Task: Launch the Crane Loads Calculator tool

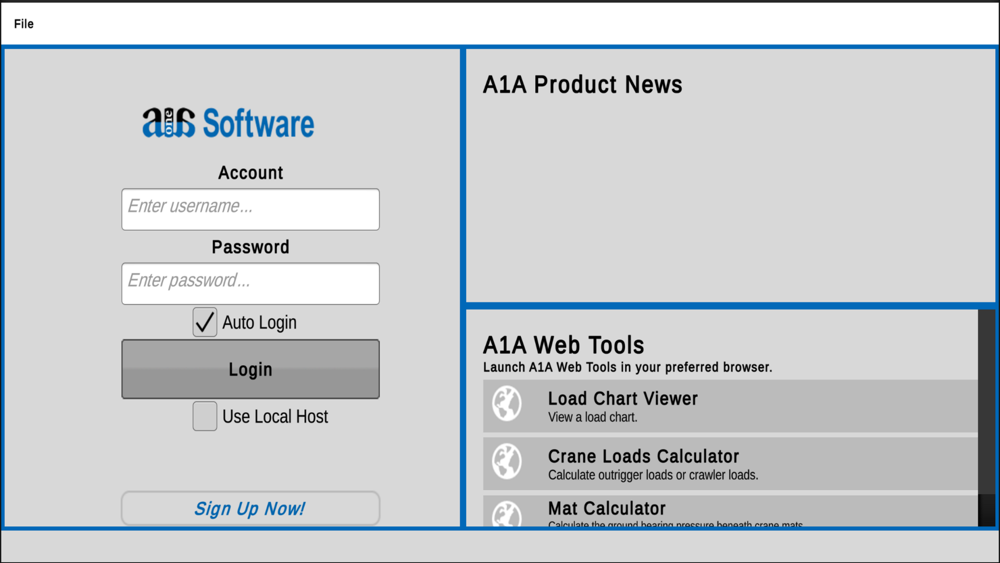Action: [730, 464]
